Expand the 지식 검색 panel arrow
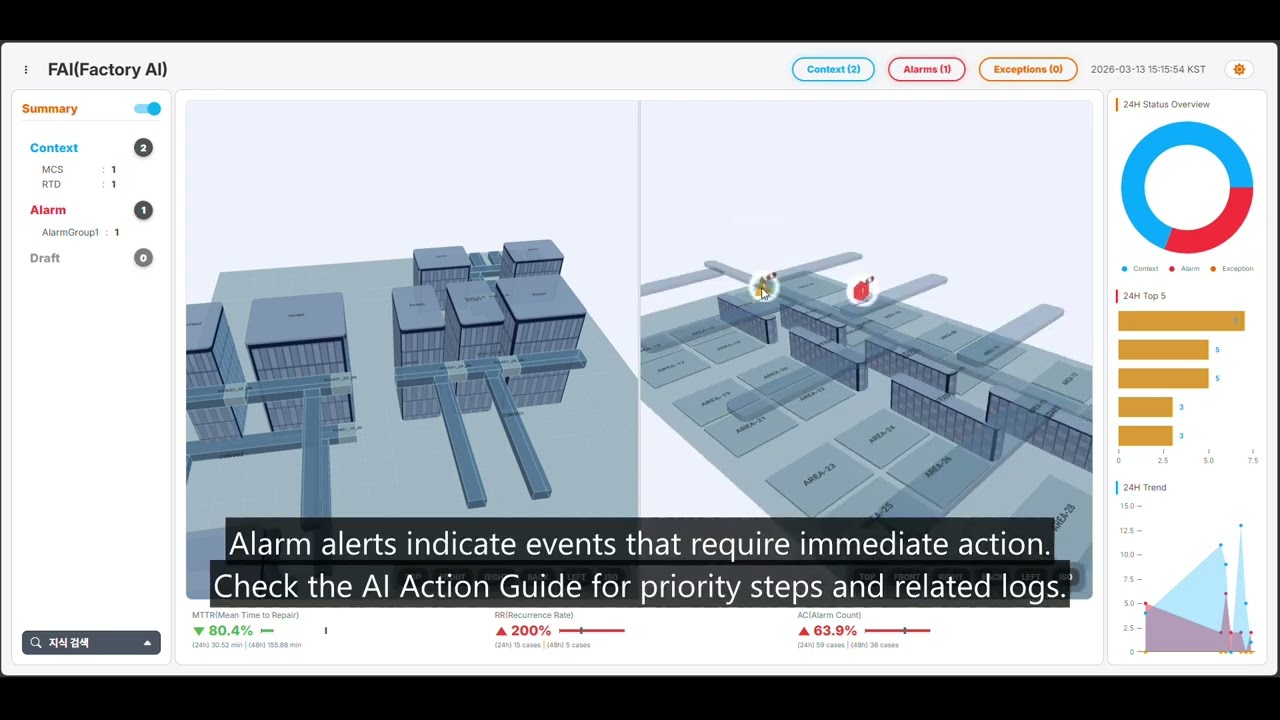This screenshot has width=1280, height=720. point(147,643)
